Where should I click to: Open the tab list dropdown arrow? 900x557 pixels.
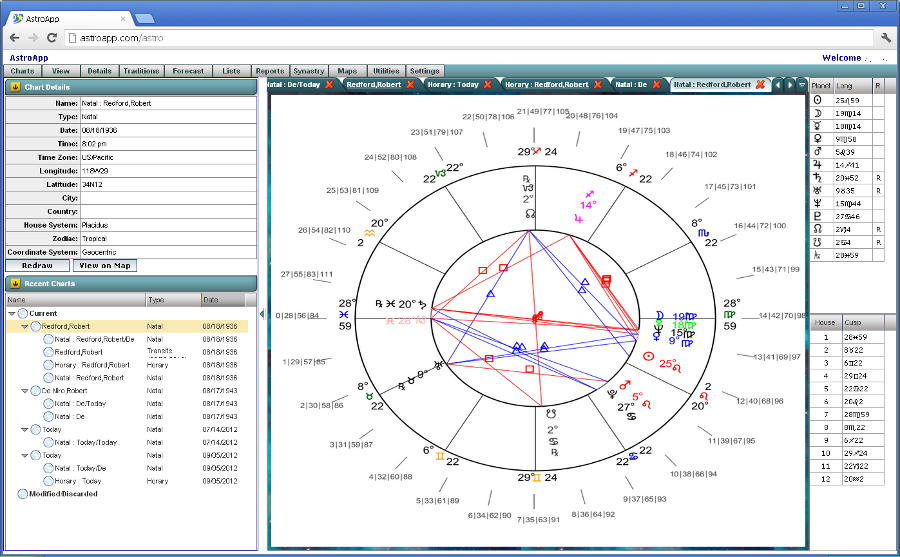(802, 85)
